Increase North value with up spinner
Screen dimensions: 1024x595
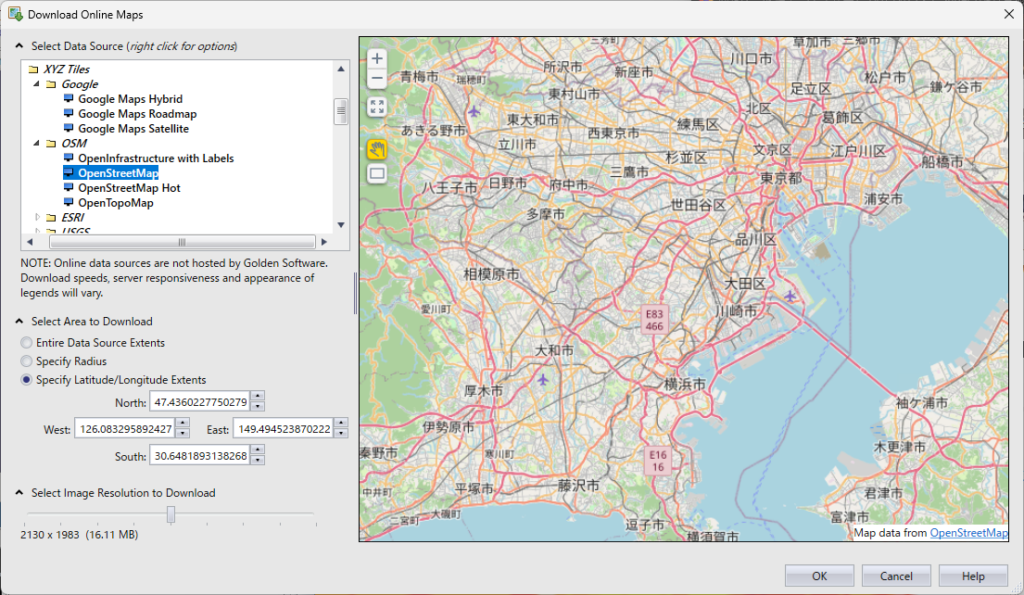click(x=258, y=396)
